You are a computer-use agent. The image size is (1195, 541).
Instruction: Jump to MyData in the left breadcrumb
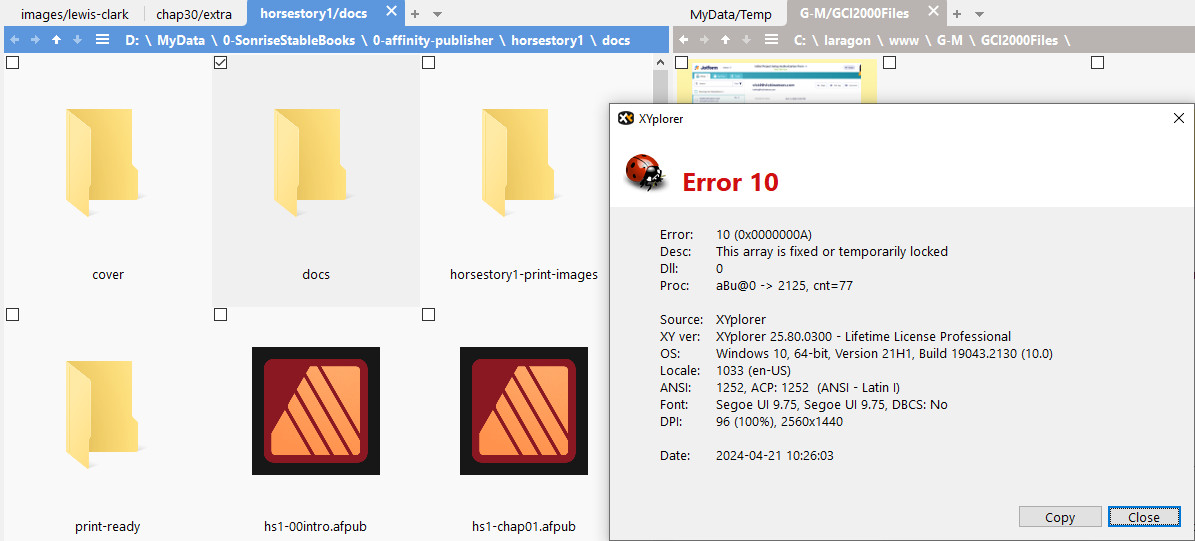[181, 40]
